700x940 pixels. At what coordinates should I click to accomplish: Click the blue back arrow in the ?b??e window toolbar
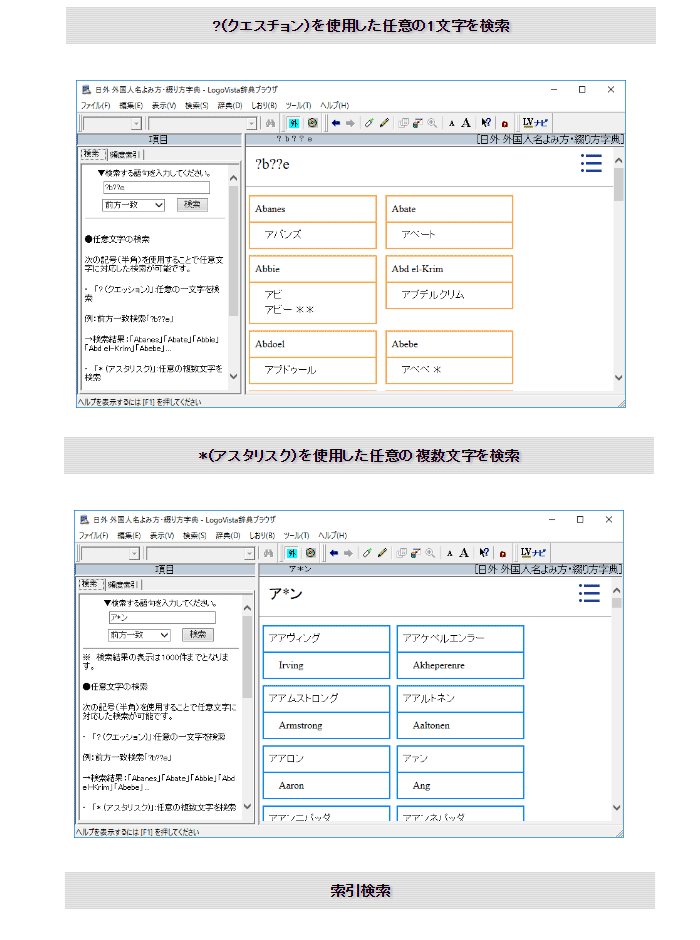click(x=335, y=123)
